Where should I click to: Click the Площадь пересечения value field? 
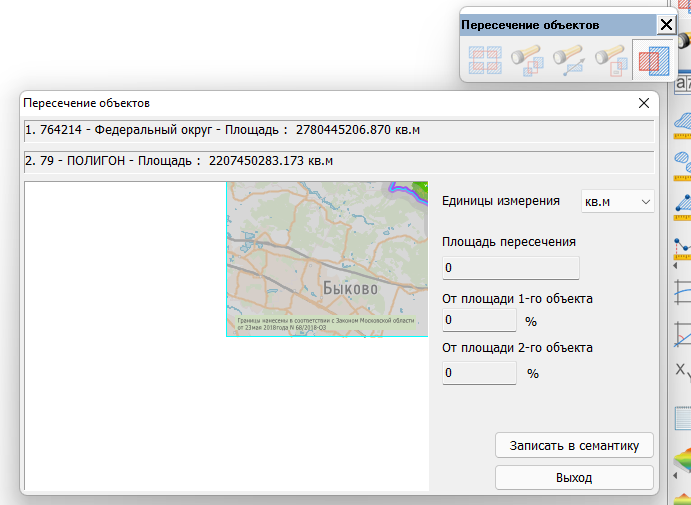point(511,268)
